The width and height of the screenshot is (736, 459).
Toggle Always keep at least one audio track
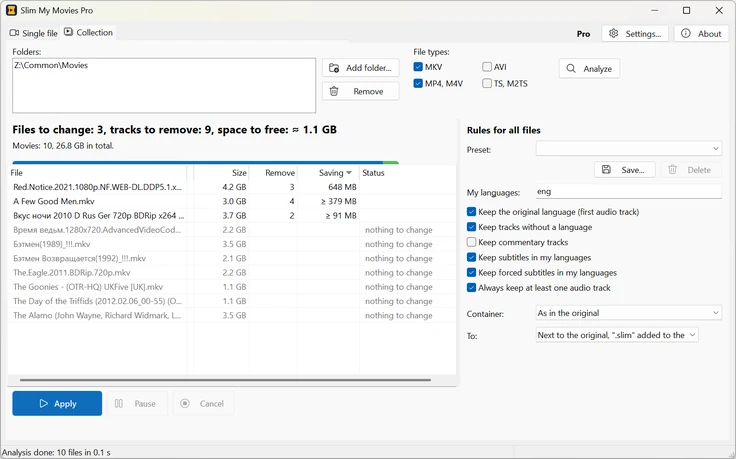[x=471, y=288]
